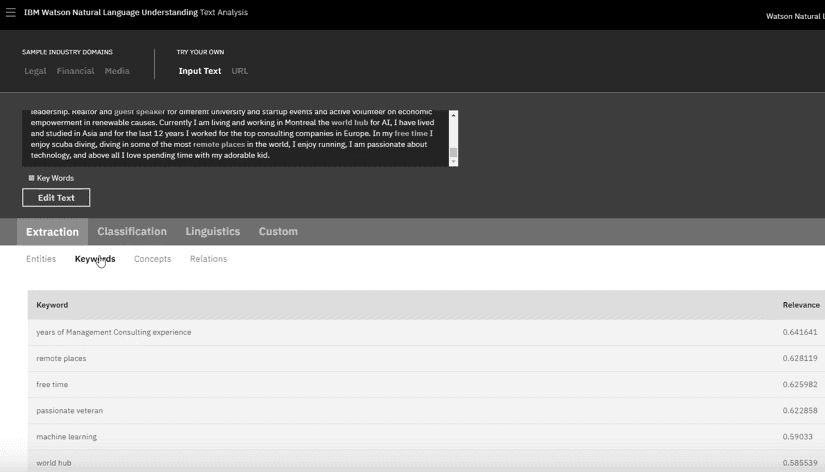
Task: Open the Linguistics tab
Action: [213, 232]
